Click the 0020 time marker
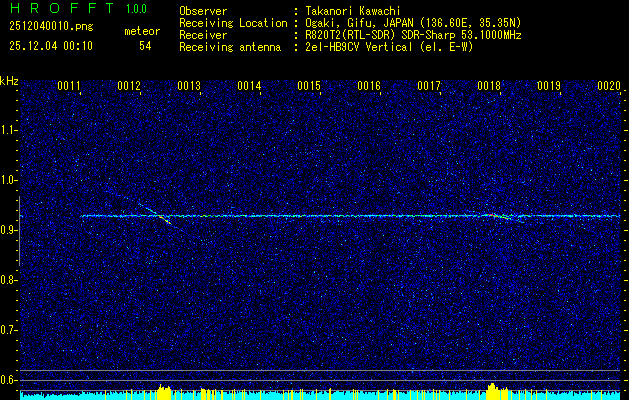 (609, 86)
